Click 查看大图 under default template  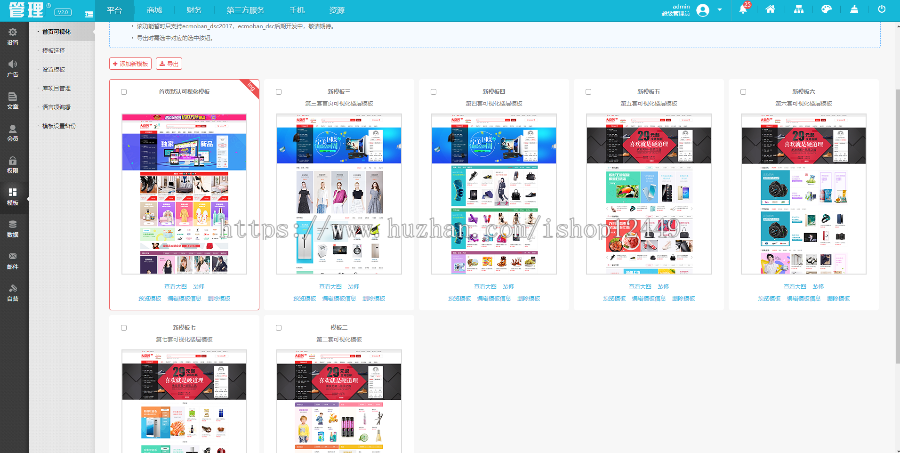[x=175, y=286]
